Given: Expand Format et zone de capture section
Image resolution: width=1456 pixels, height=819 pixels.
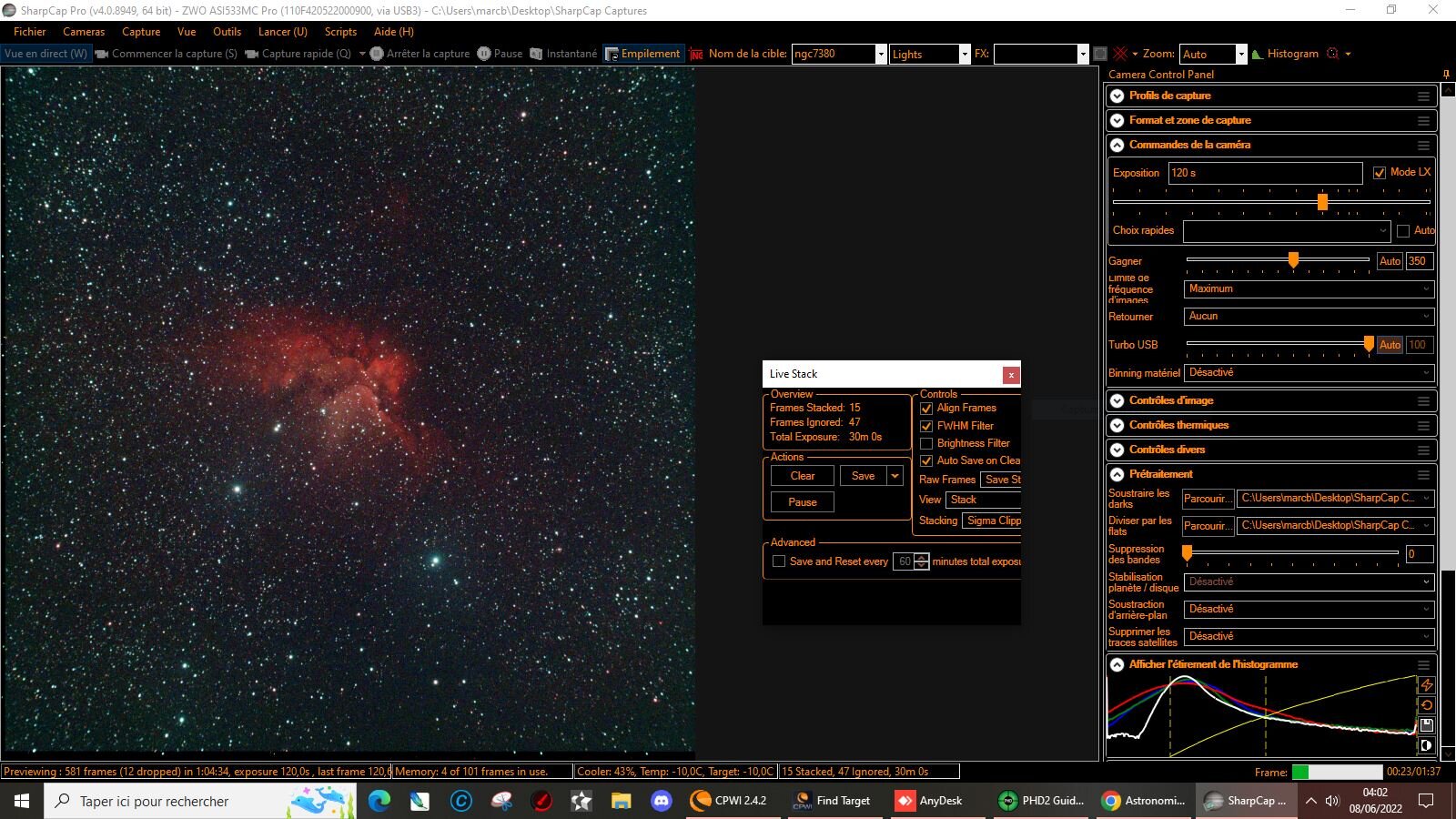Looking at the screenshot, I should 1117,120.
